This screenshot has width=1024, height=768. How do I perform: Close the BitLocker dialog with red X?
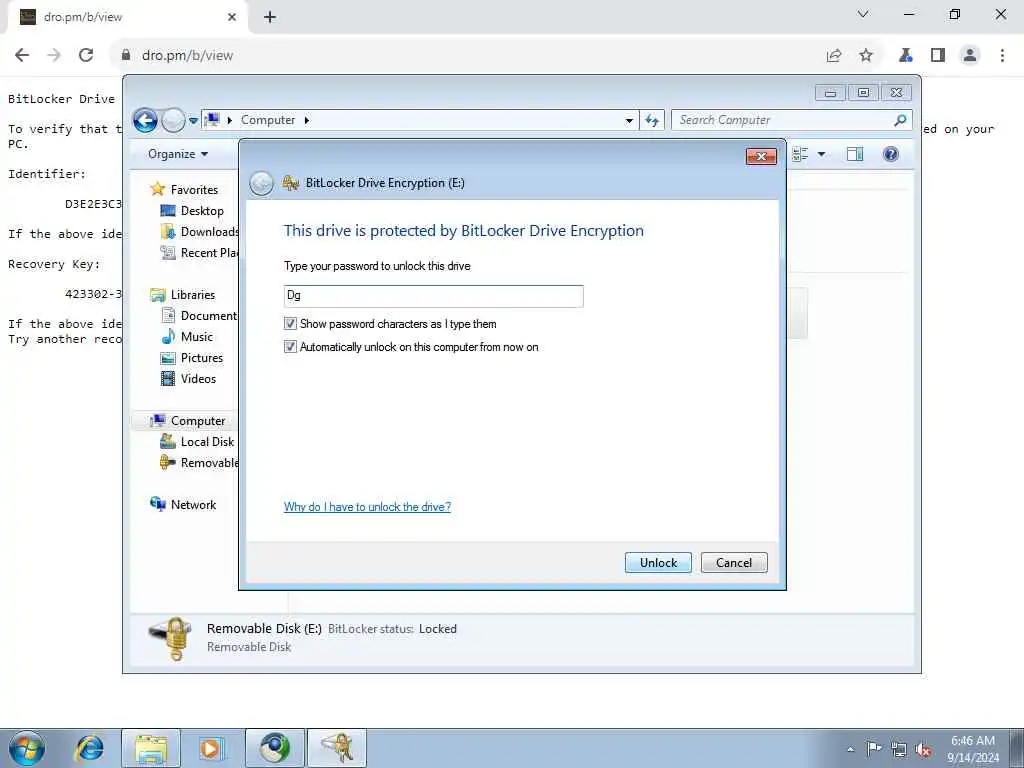pyautogui.click(x=761, y=156)
